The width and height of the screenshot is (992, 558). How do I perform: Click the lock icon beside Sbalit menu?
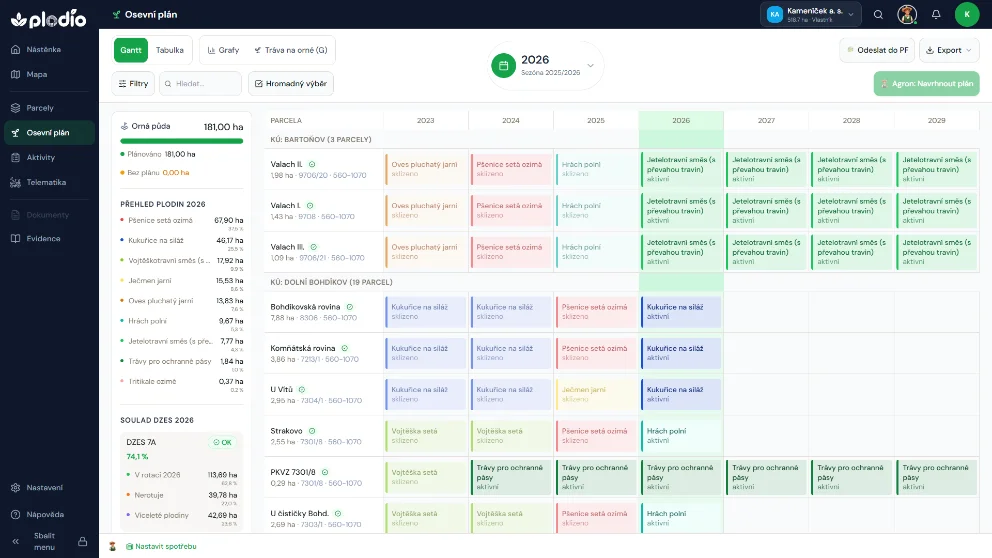point(82,542)
